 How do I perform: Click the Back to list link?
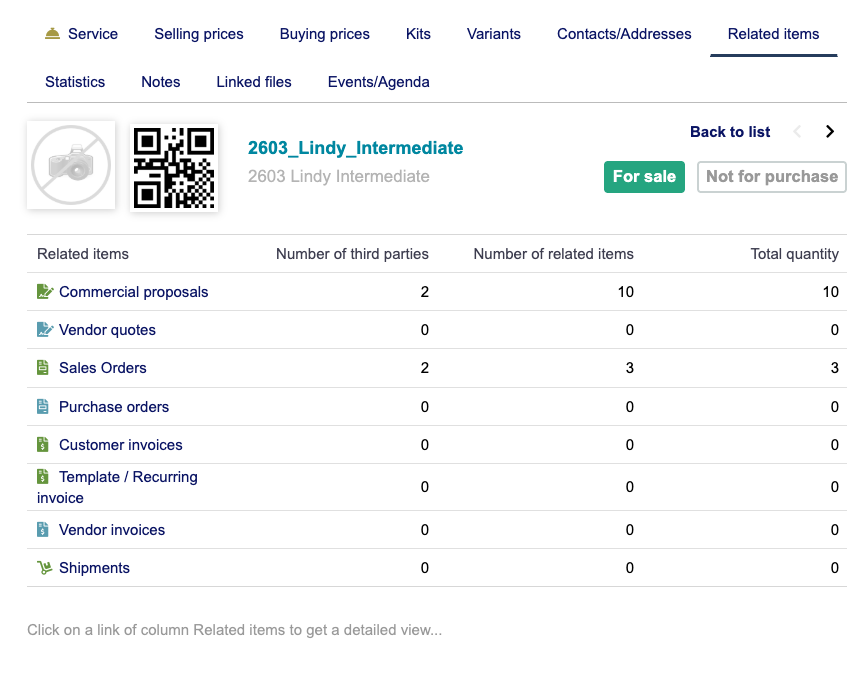click(x=730, y=132)
